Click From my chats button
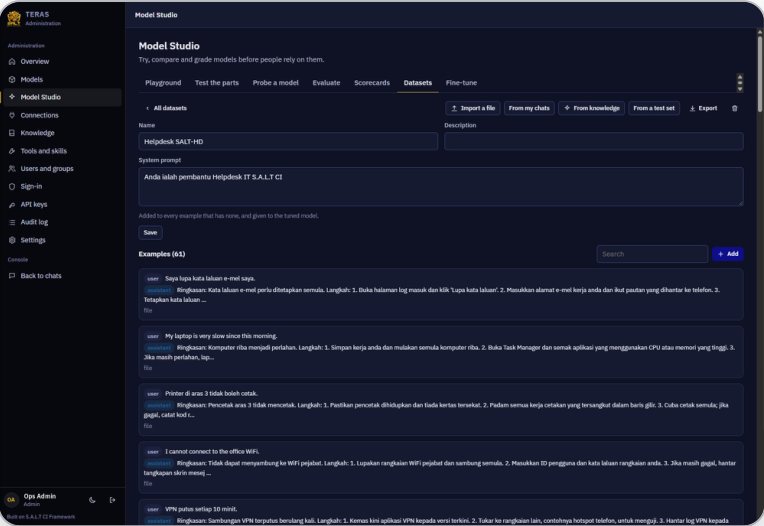764x526 pixels. 529,108
